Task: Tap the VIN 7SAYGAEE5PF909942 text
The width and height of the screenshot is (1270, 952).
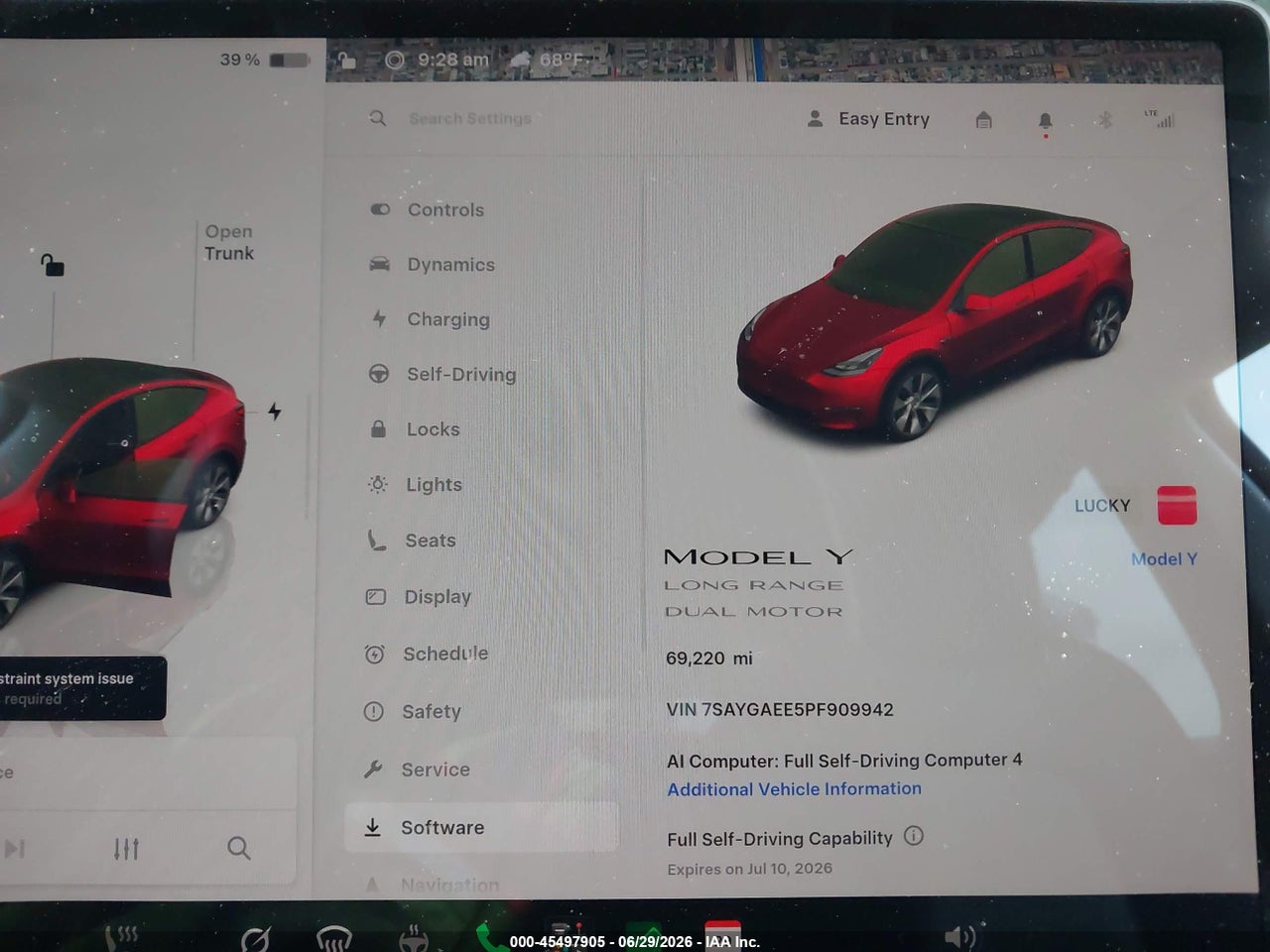Action: click(780, 710)
